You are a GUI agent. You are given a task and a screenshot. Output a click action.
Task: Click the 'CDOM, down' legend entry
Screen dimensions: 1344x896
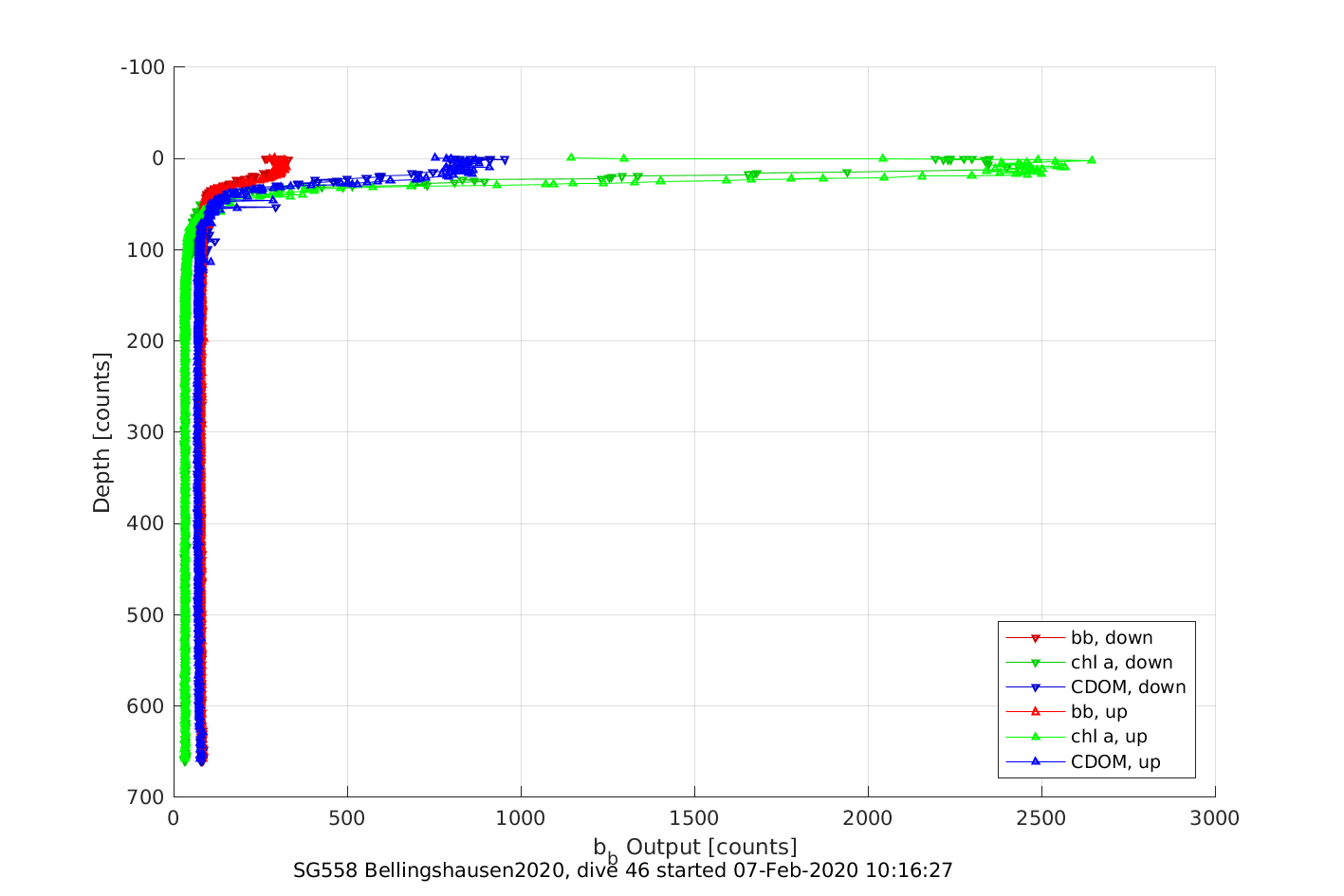(x=1095, y=687)
